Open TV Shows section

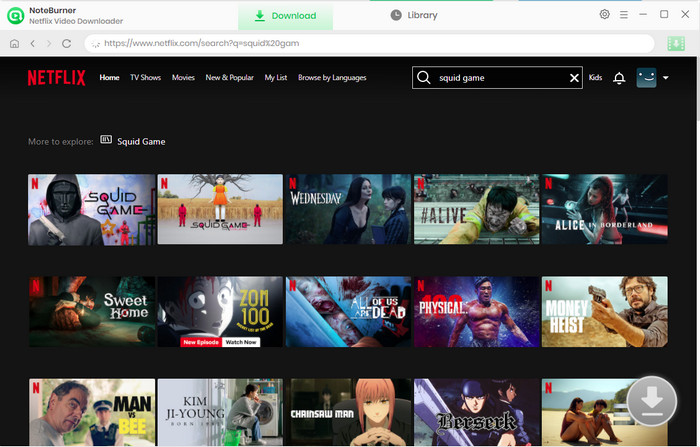(146, 78)
